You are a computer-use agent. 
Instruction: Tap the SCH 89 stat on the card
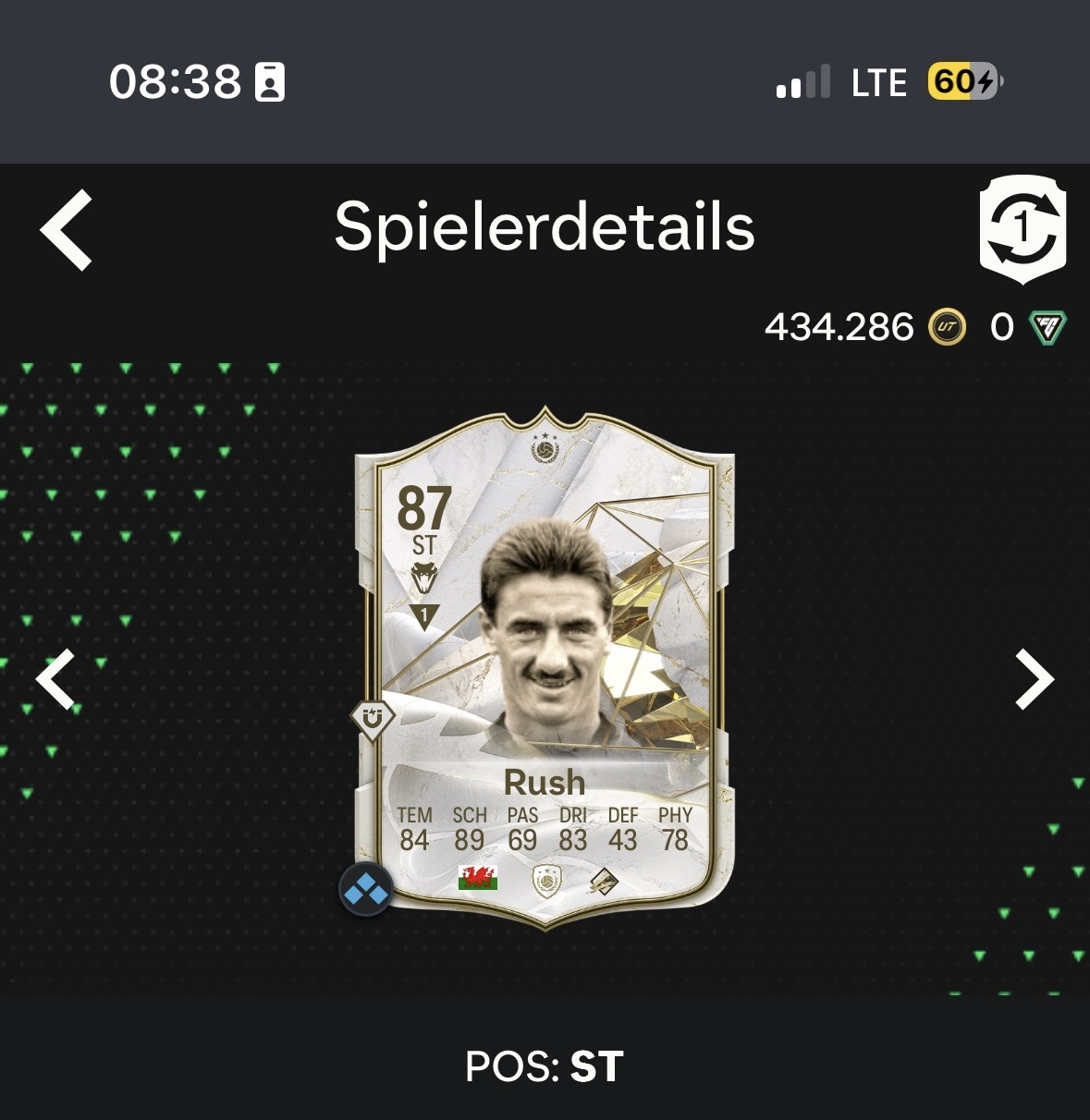pyautogui.click(x=469, y=829)
